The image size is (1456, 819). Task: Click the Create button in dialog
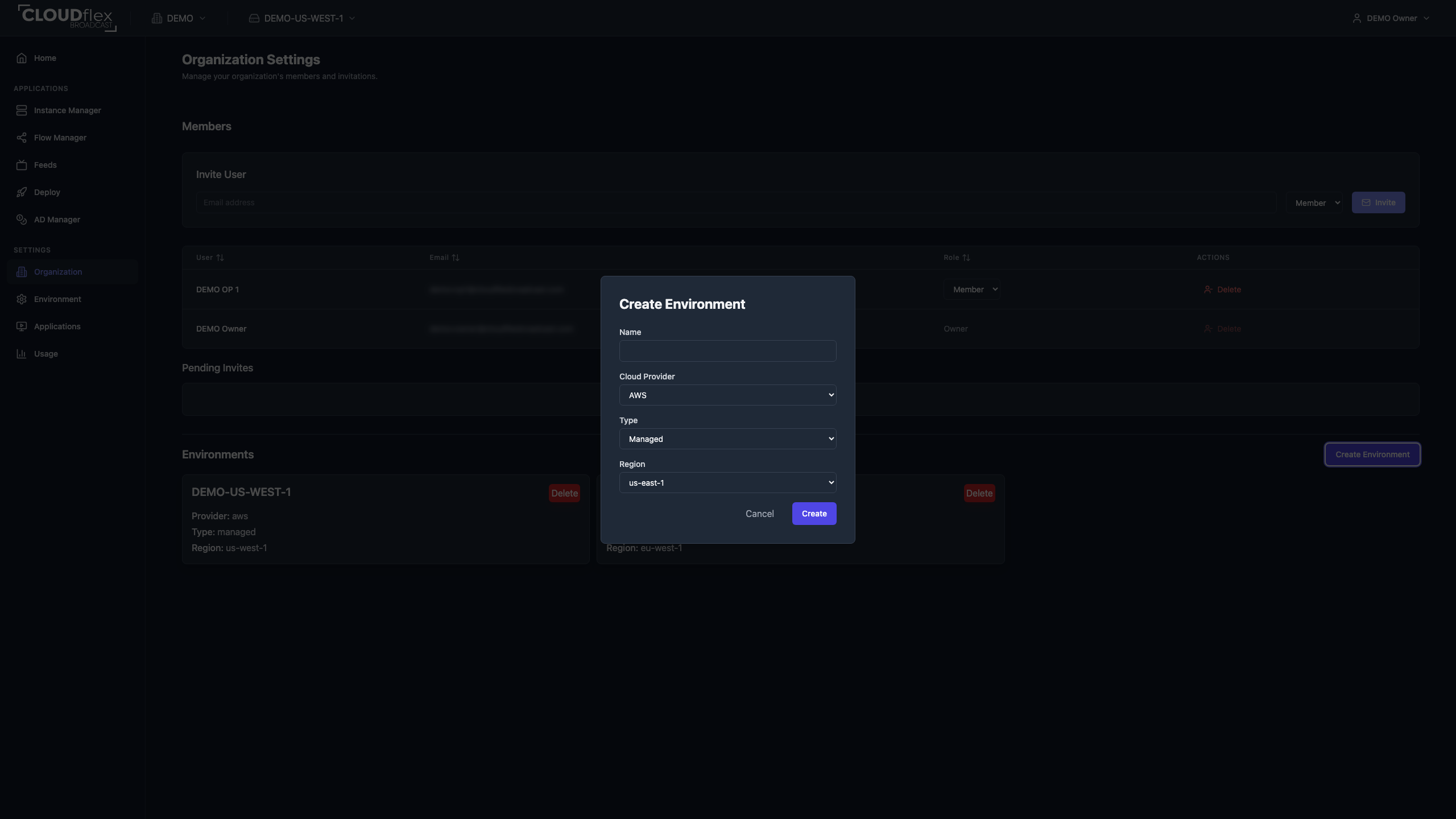pyautogui.click(x=814, y=514)
